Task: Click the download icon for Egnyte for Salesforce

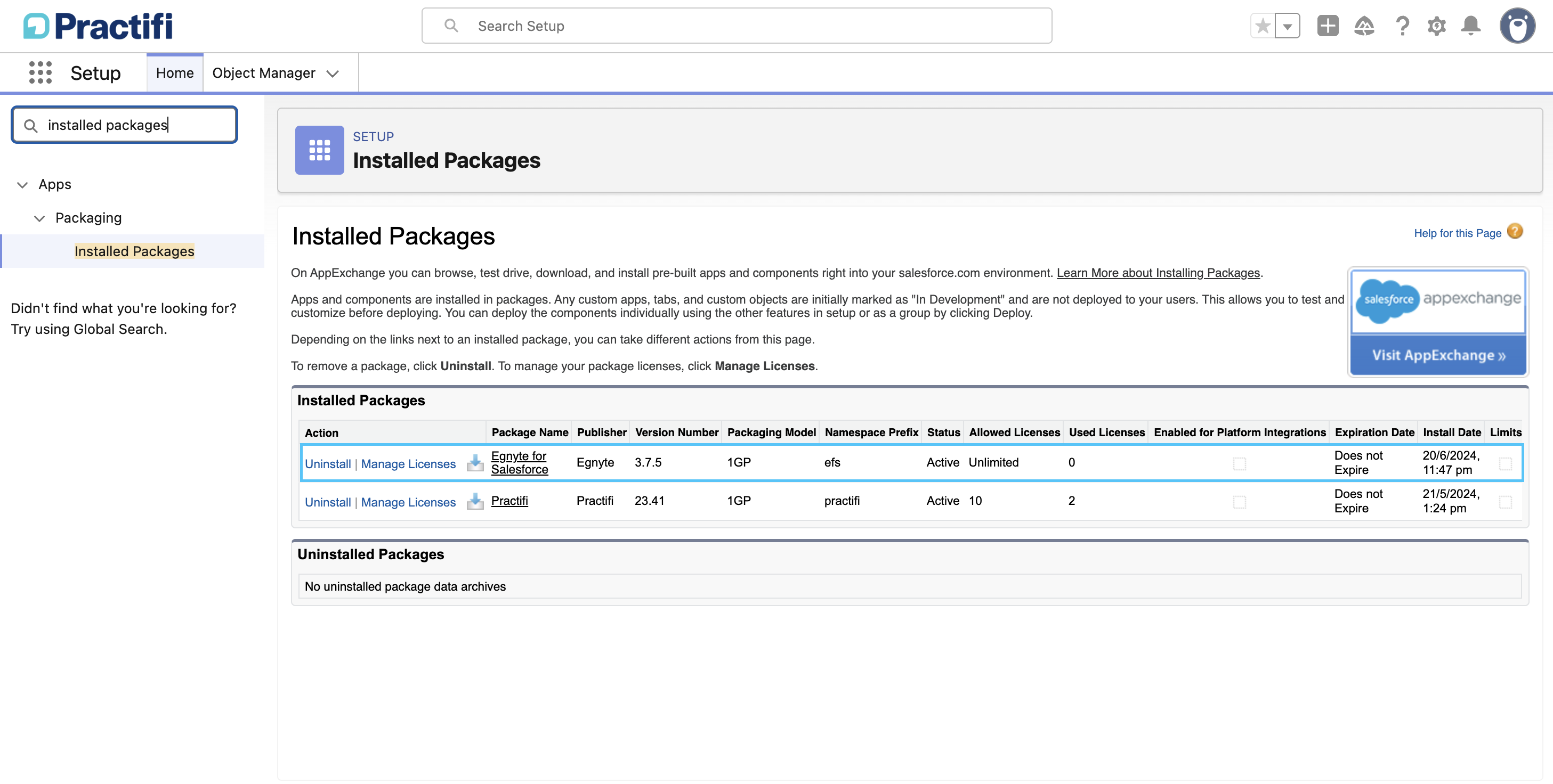Action: [475, 463]
